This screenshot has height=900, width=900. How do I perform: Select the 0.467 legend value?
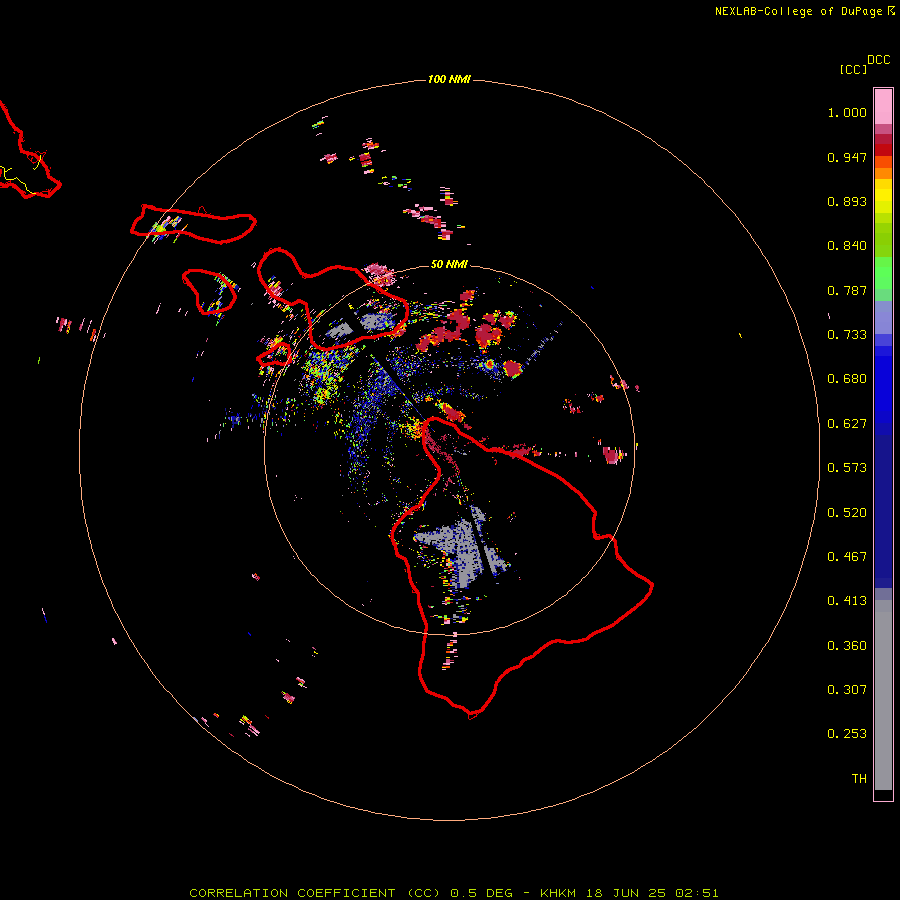click(847, 557)
